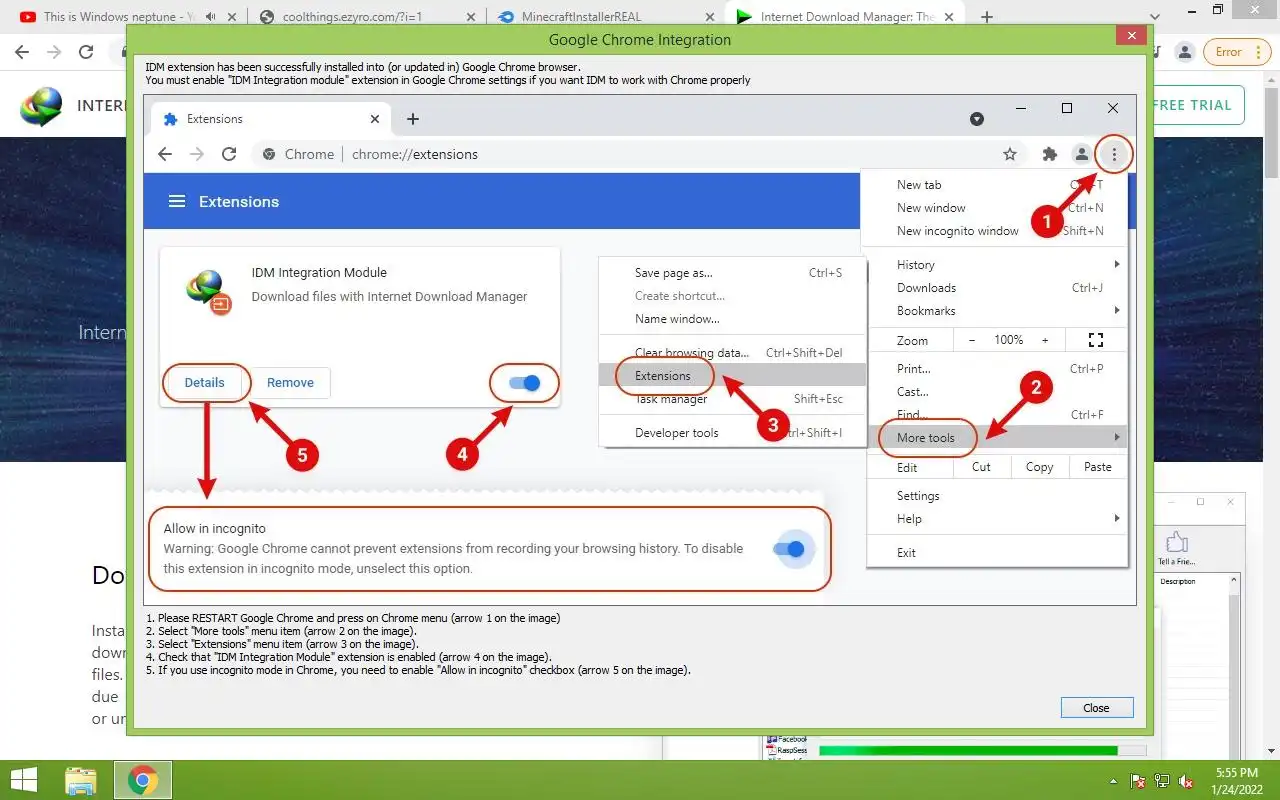
Task: Click the fullscreen icon in the Zoom row
Action: pos(1095,340)
